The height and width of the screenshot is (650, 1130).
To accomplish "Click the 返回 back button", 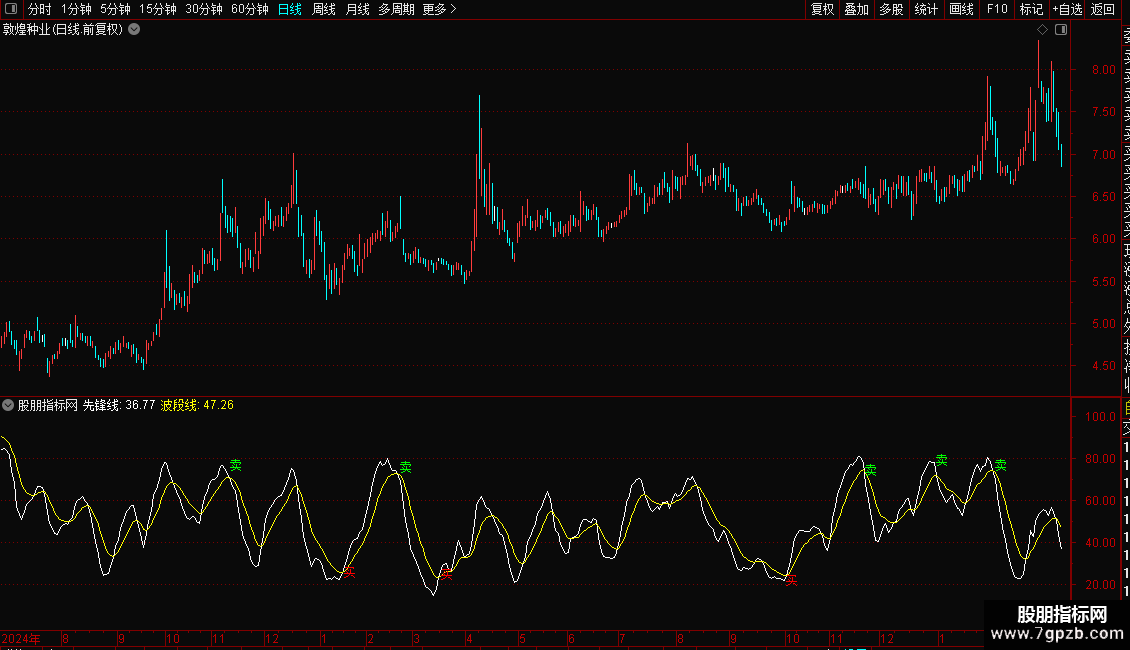I will [x=1103, y=9].
